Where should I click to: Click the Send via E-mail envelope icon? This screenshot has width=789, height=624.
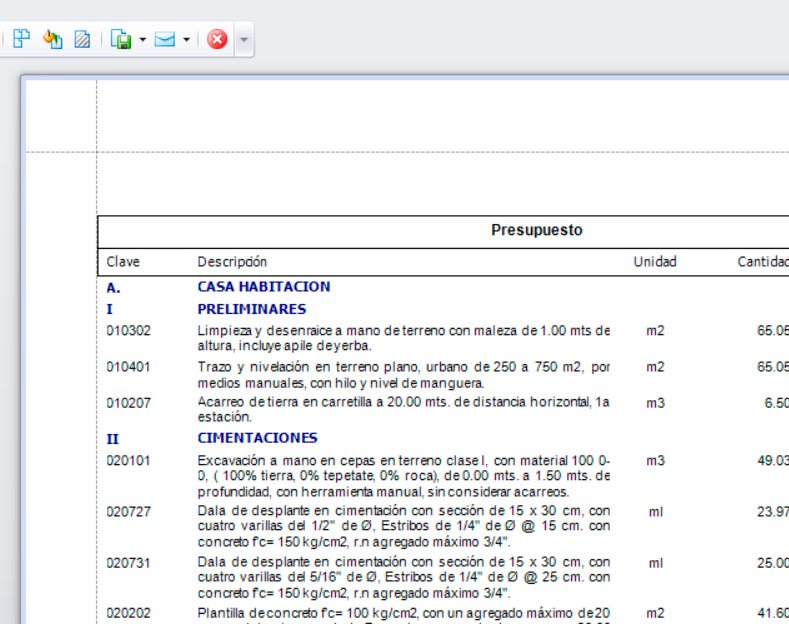click(x=166, y=40)
